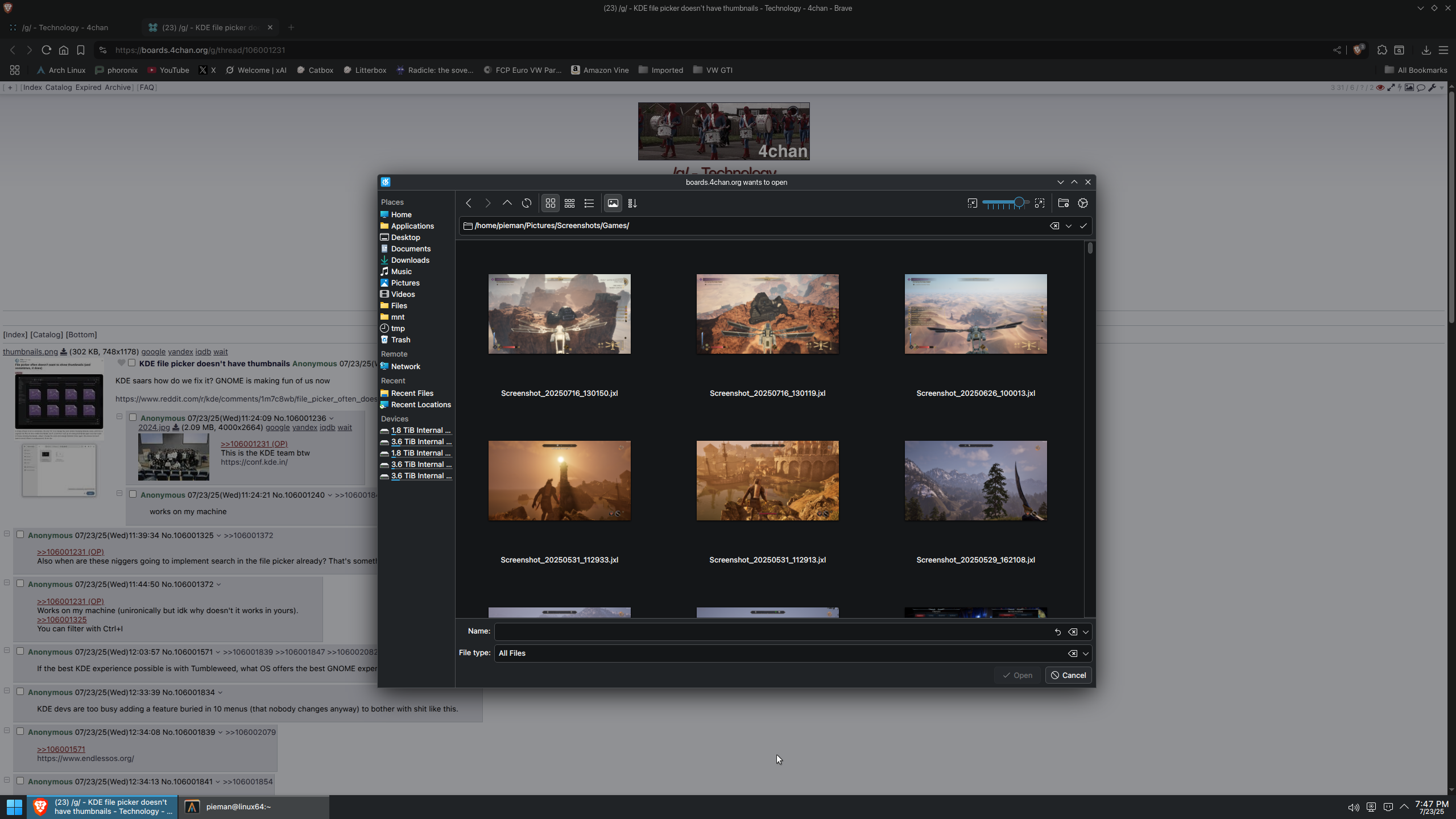Tick the checkbox for post No.106001372
This screenshot has height=819, width=1456.
[x=20, y=584]
